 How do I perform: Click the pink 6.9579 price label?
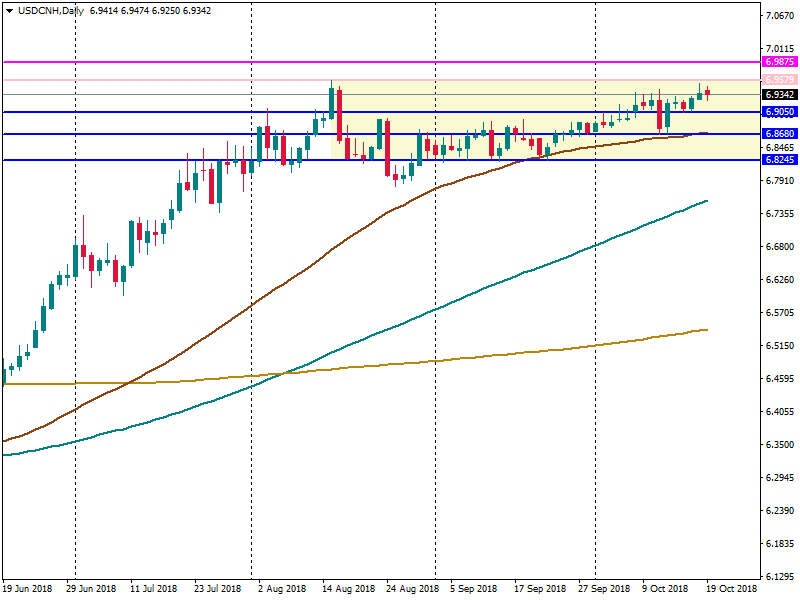[778, 80]
